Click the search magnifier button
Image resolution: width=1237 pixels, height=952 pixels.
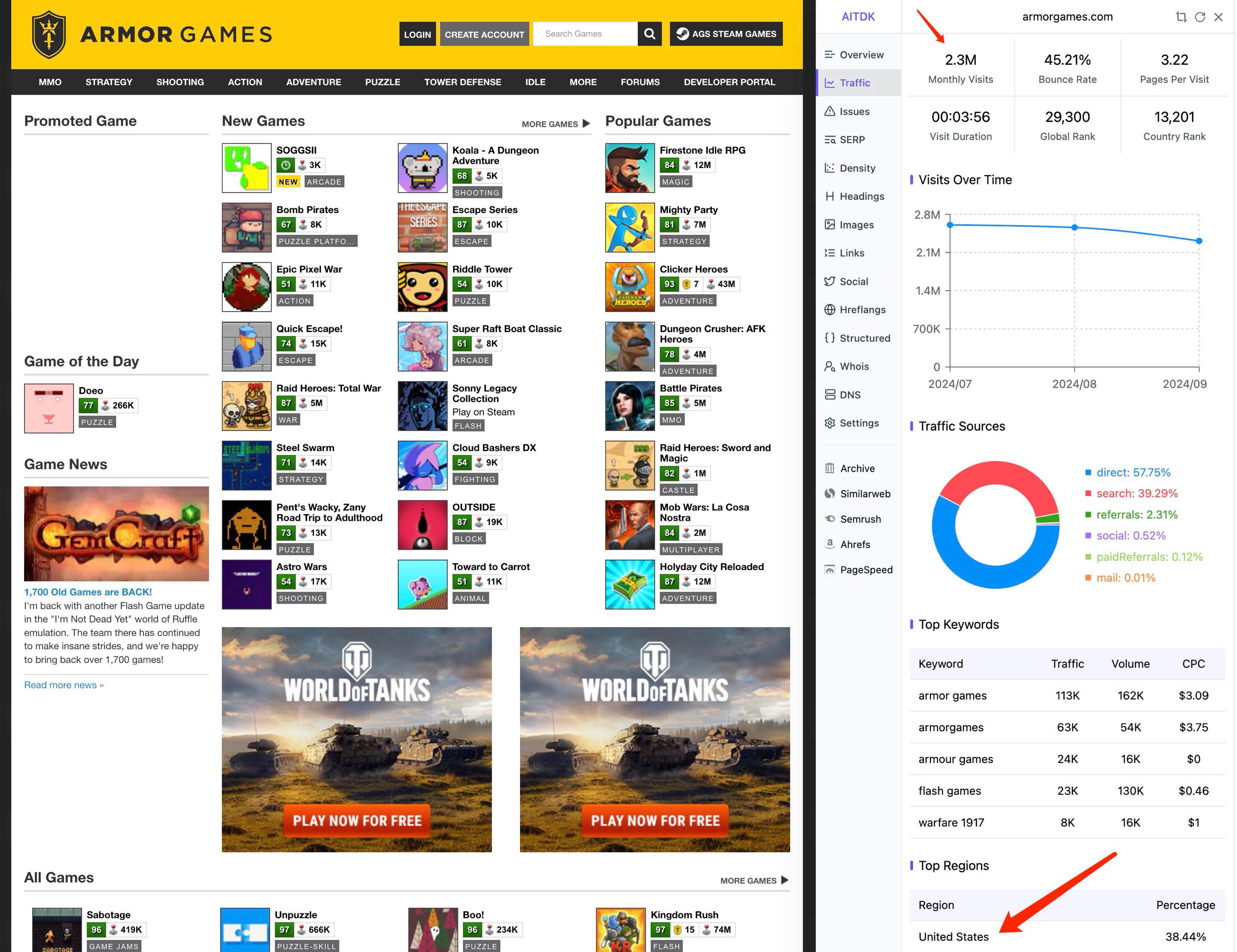coord(650,34)
